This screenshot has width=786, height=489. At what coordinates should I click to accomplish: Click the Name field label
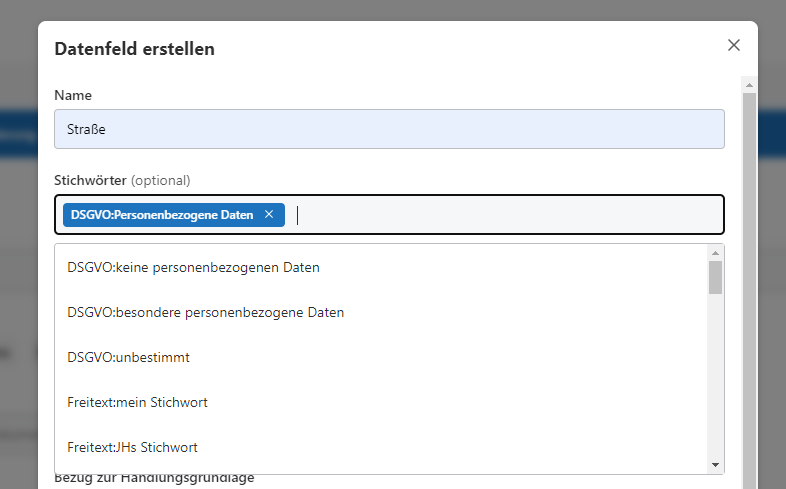point(73,95)
